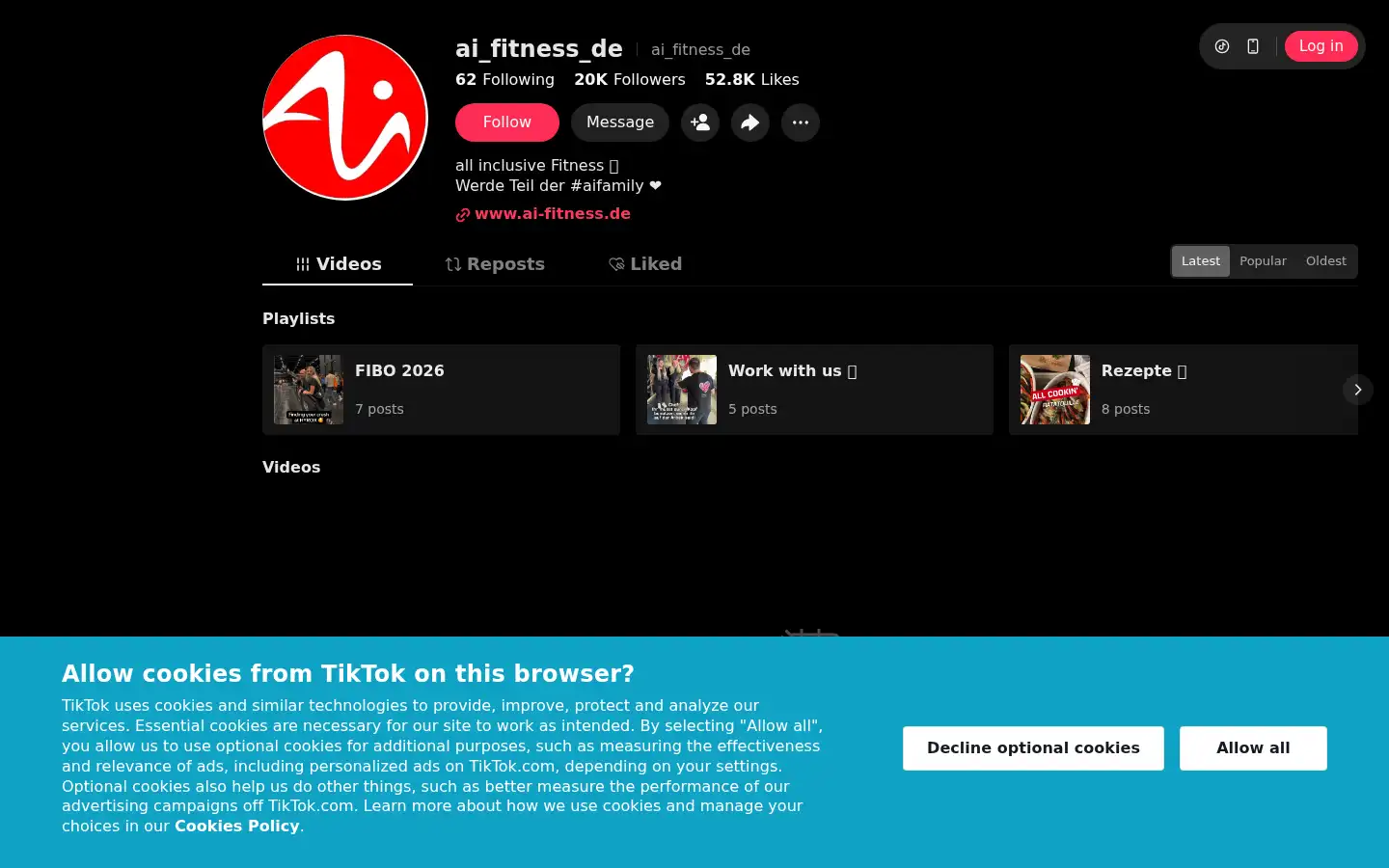Click the 20K Followers count
Viewport: 1389px width, 868px height.
(630, 80)
